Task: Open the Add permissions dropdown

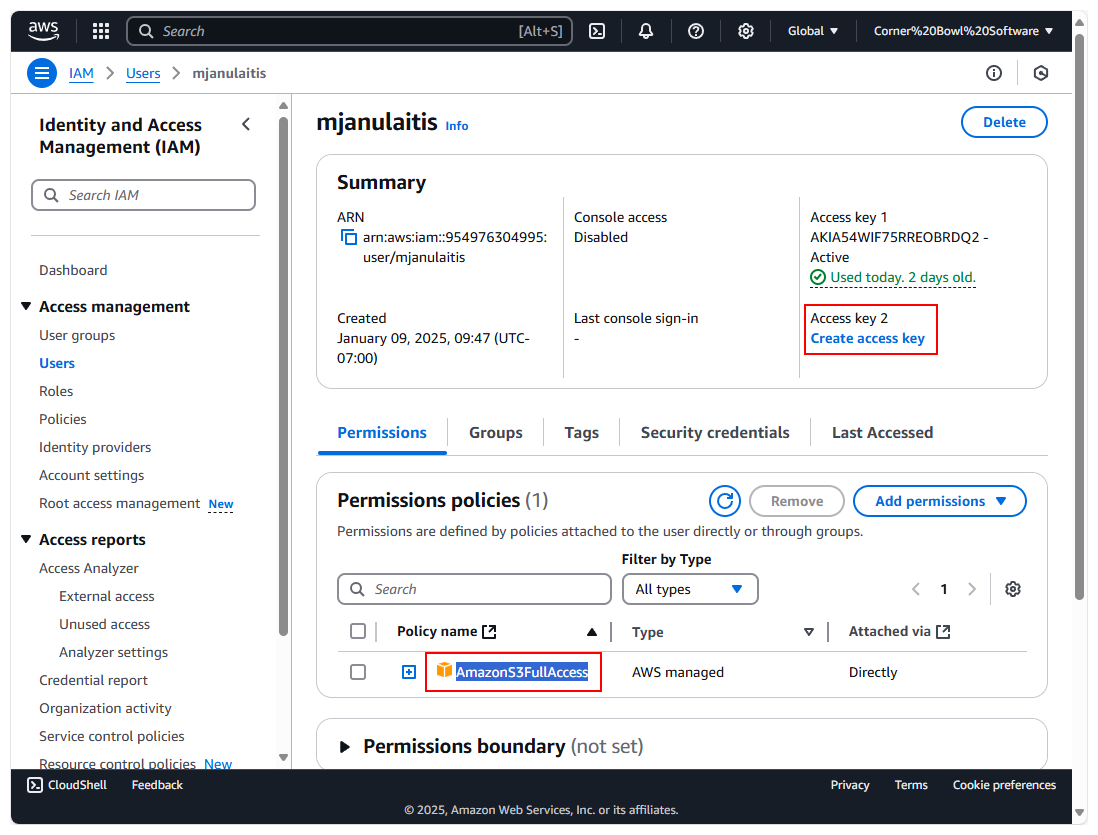Action: tap(939, 501)
